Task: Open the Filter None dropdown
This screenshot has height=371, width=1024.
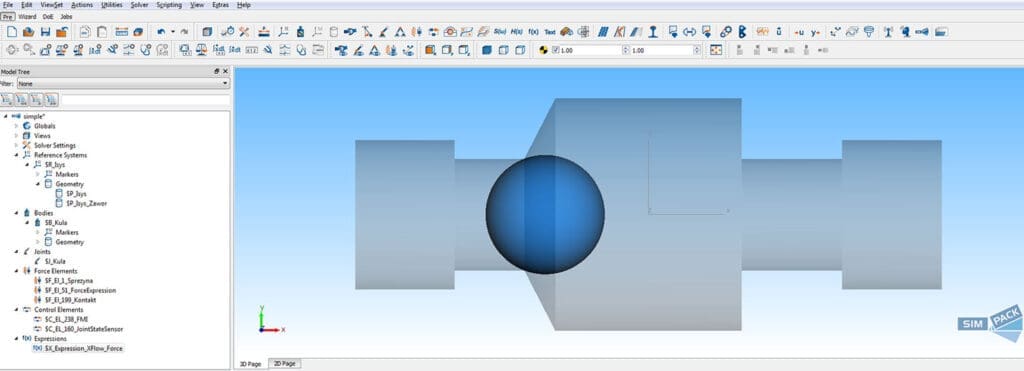Action: [x=123, y=84]
